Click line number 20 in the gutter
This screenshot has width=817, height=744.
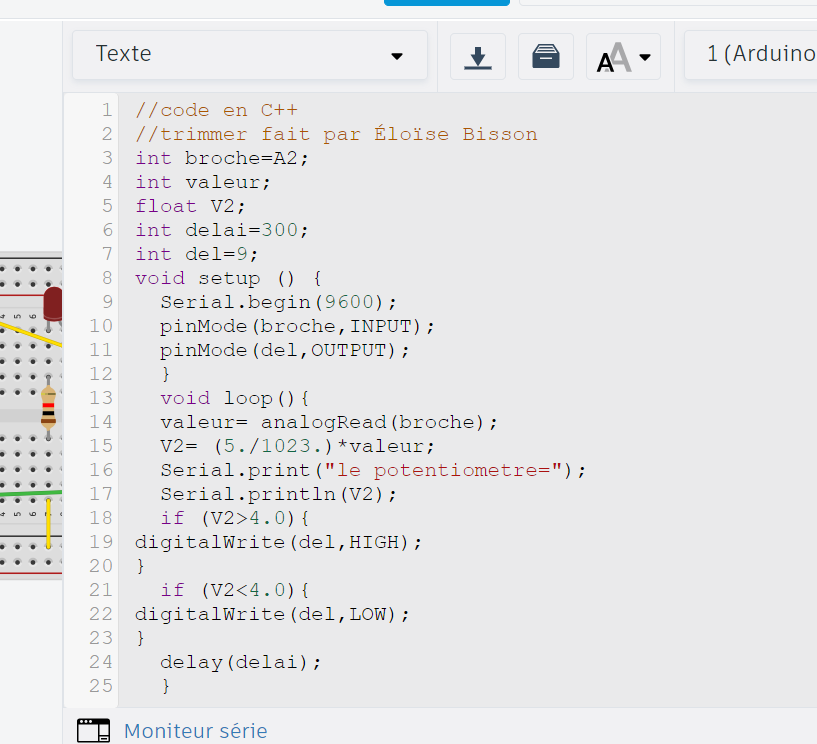[x=101, y=566]
